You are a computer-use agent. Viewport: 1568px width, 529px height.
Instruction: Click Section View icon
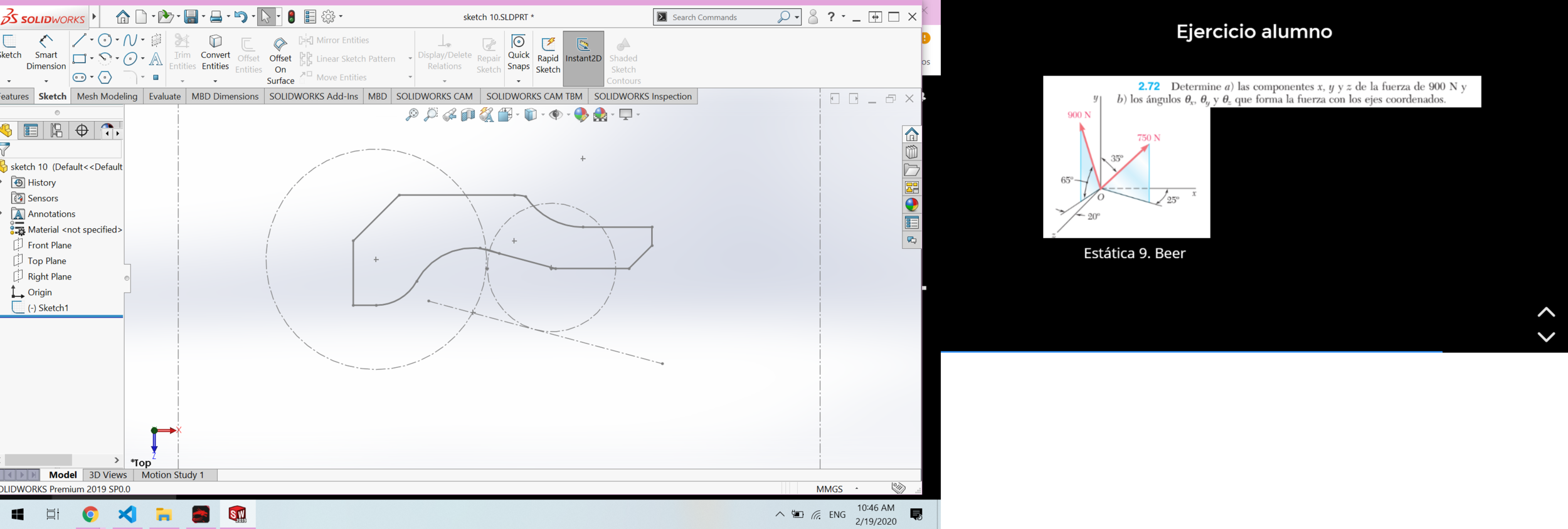pos(468,115)
